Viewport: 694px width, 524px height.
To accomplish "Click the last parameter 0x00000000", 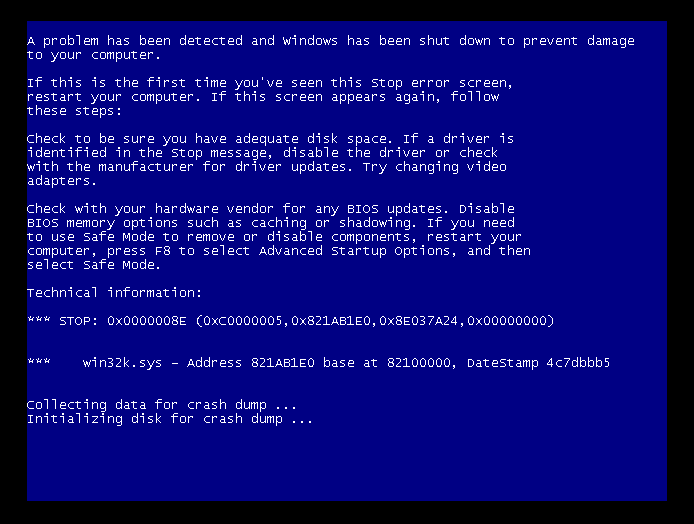I will click(506, 320).
